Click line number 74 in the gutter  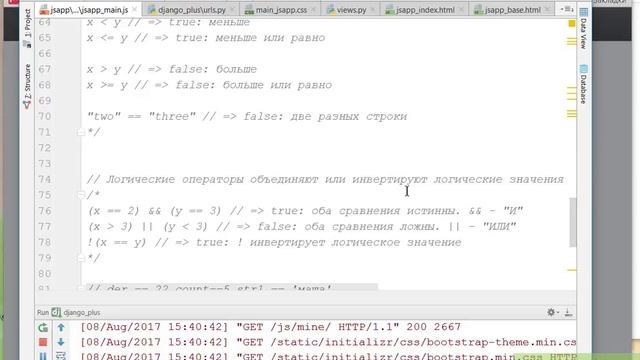45,180
